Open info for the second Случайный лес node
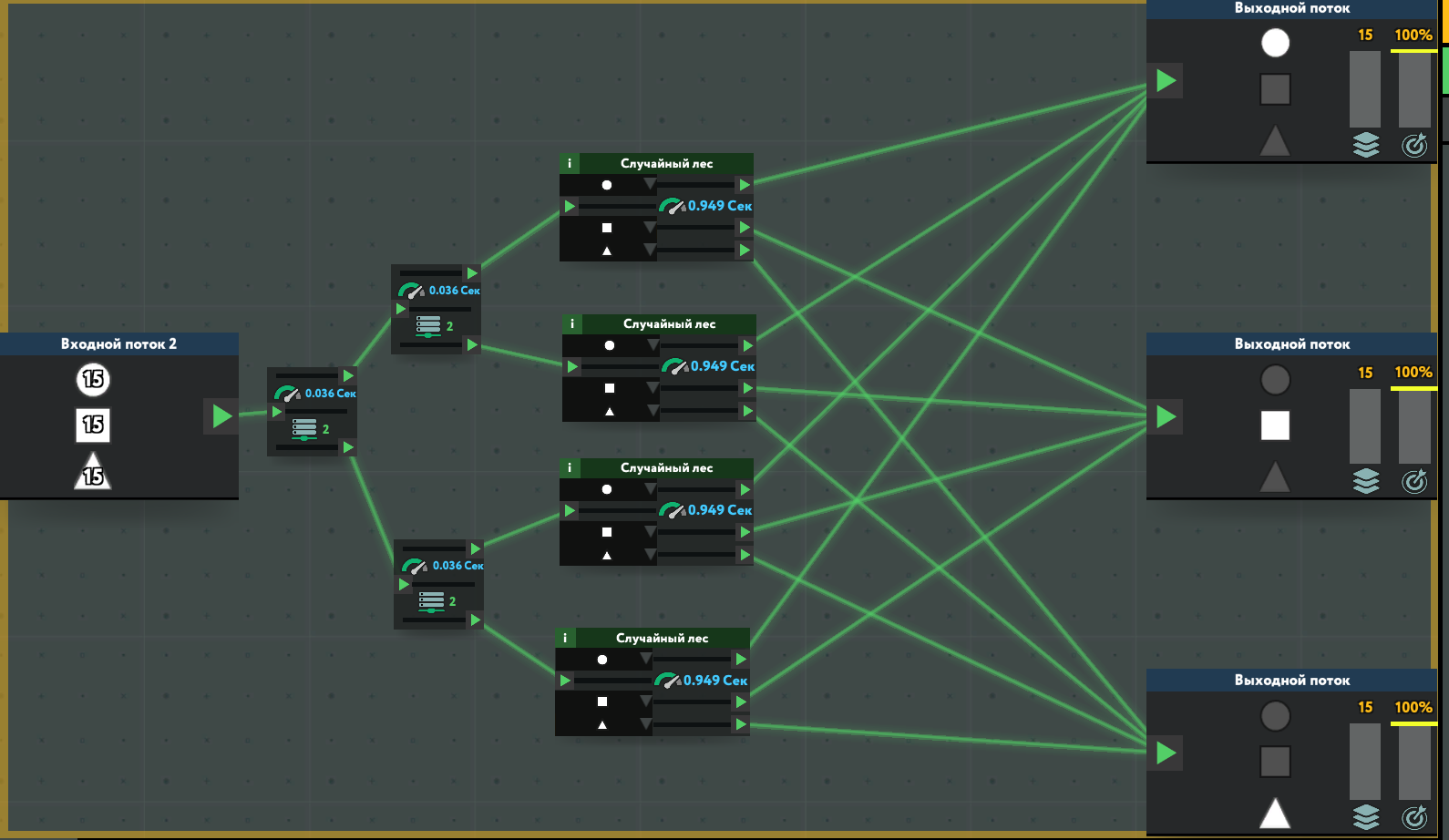1449x840 pixels. (x=572, y=323)
